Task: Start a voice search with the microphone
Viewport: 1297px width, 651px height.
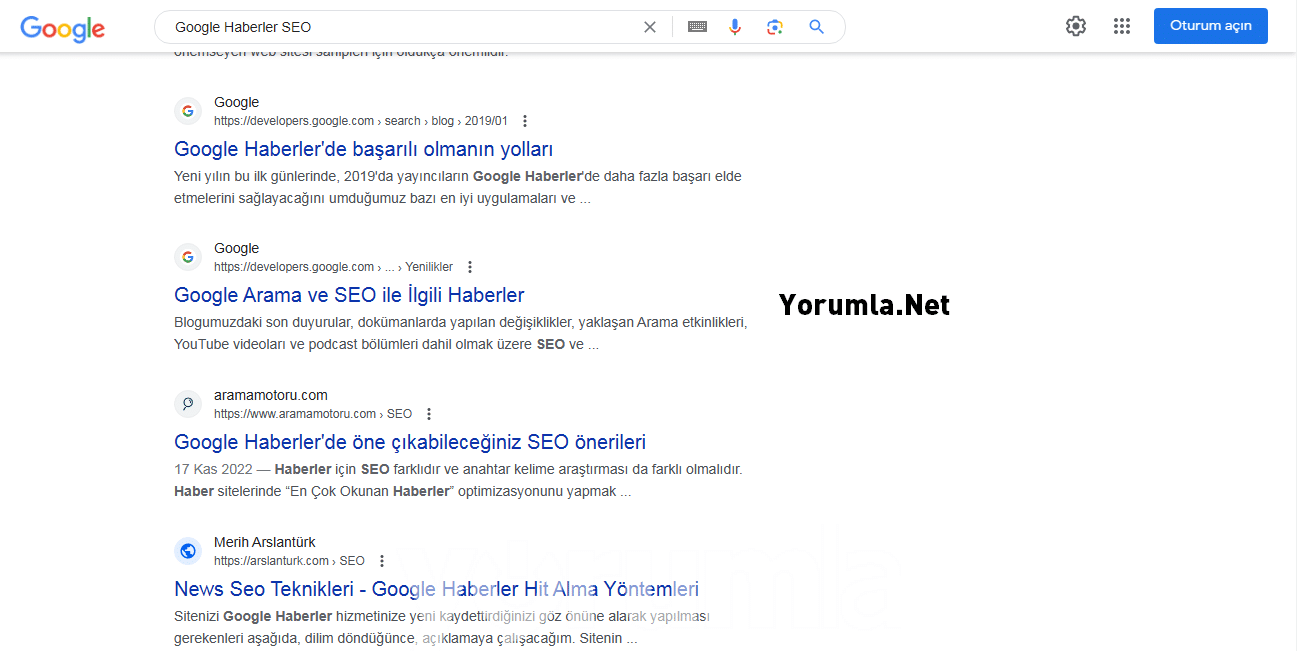Action: pyautogui.click(x=735, y=27)
